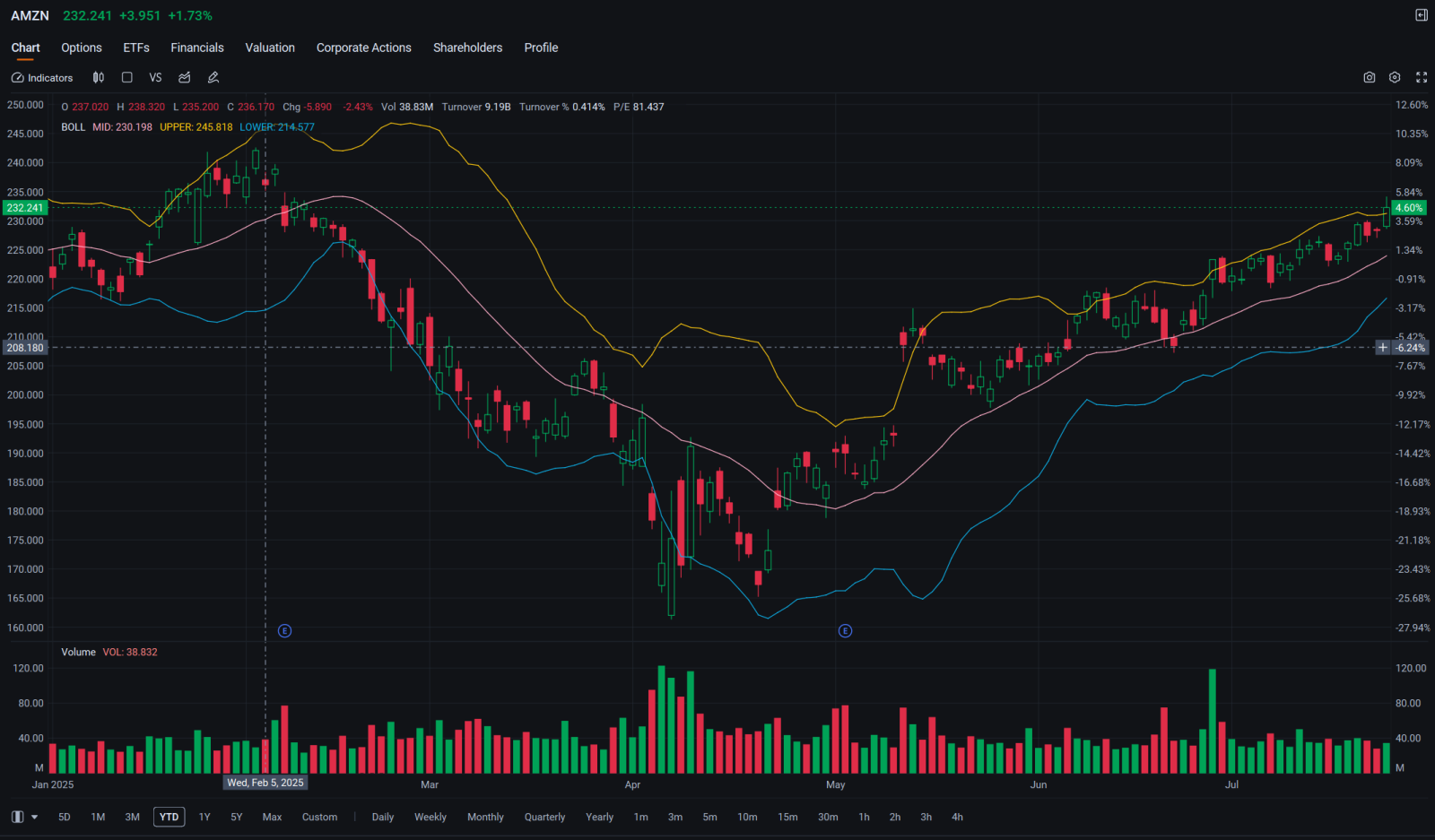Expand the layout dropdown arrow at bottom-left
Viewport: 1435px width, 840px height.
[x=35, y=817]
